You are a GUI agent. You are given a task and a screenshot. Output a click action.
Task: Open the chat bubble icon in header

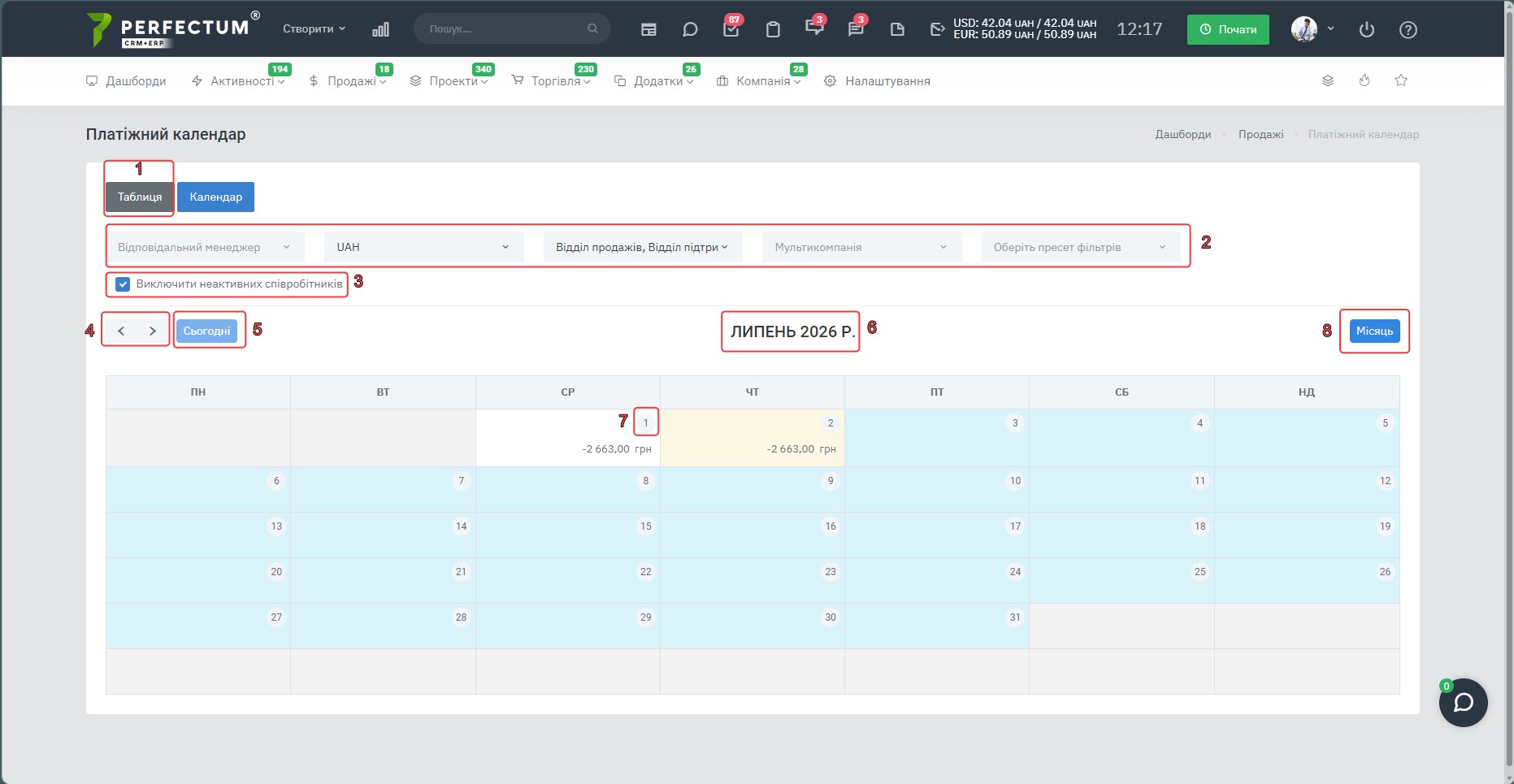[x=690, y=29]
